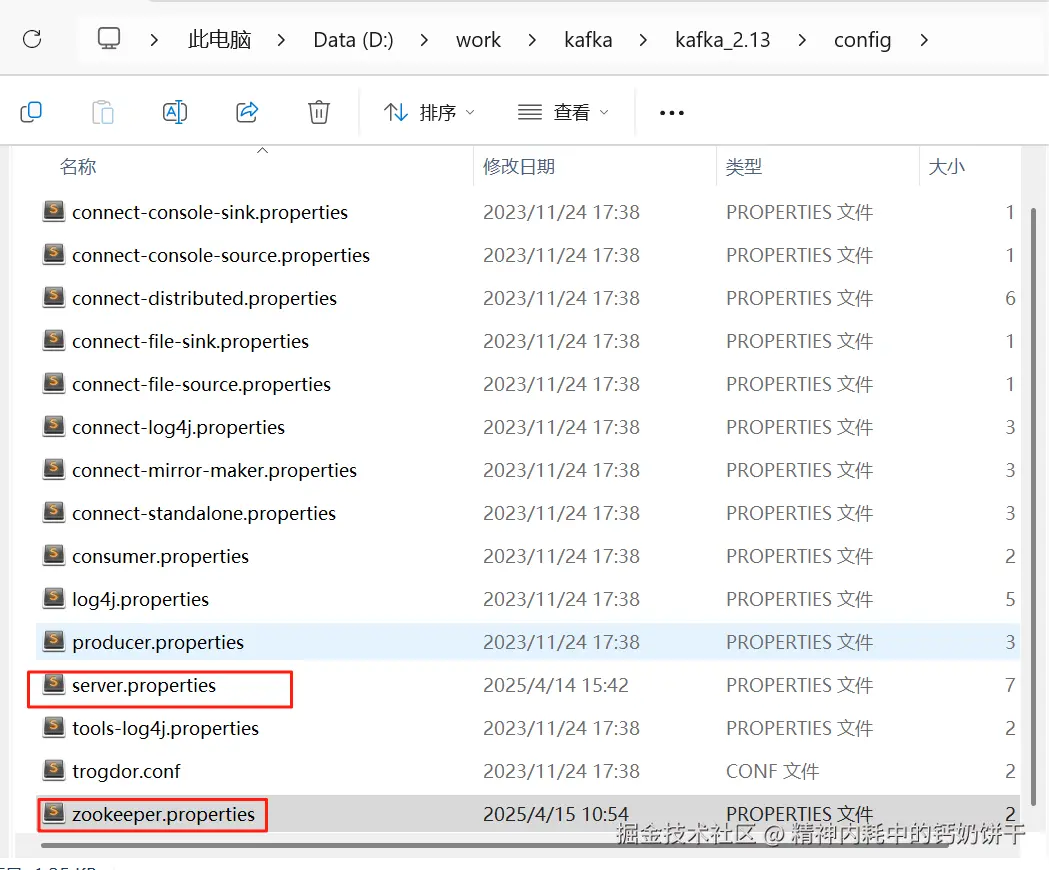
Task: Expand the chevron after Data (D:)
Action: 424,40
